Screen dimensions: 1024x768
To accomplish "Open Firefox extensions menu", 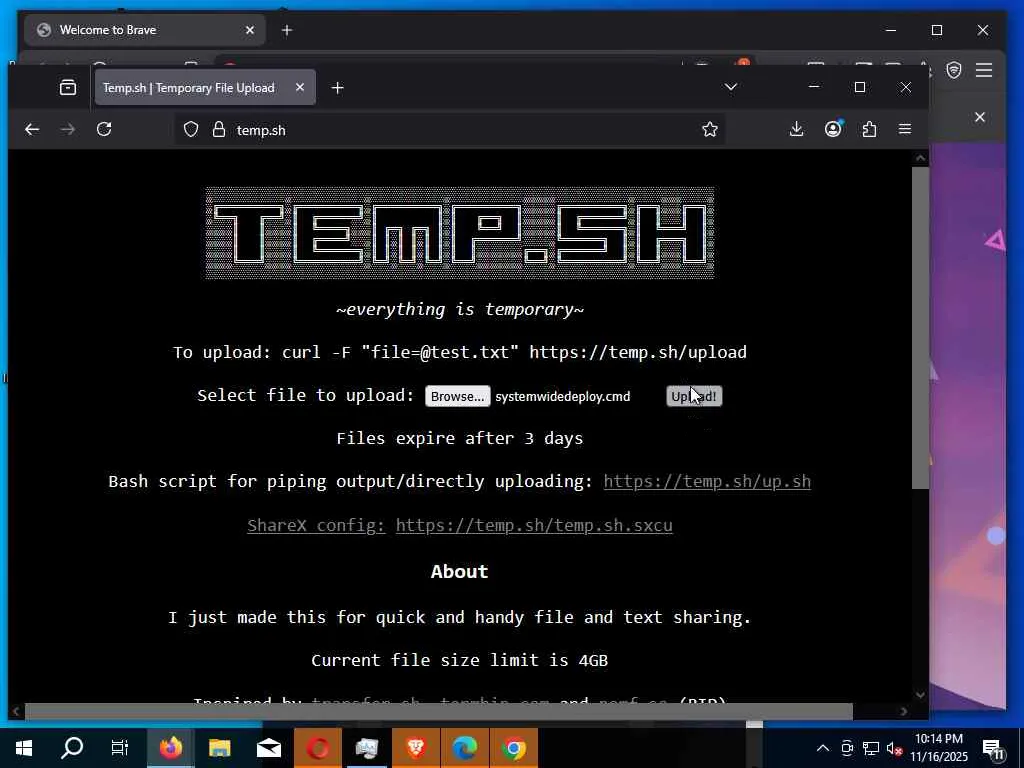I will pyautogui.click(x=869, y=129).
